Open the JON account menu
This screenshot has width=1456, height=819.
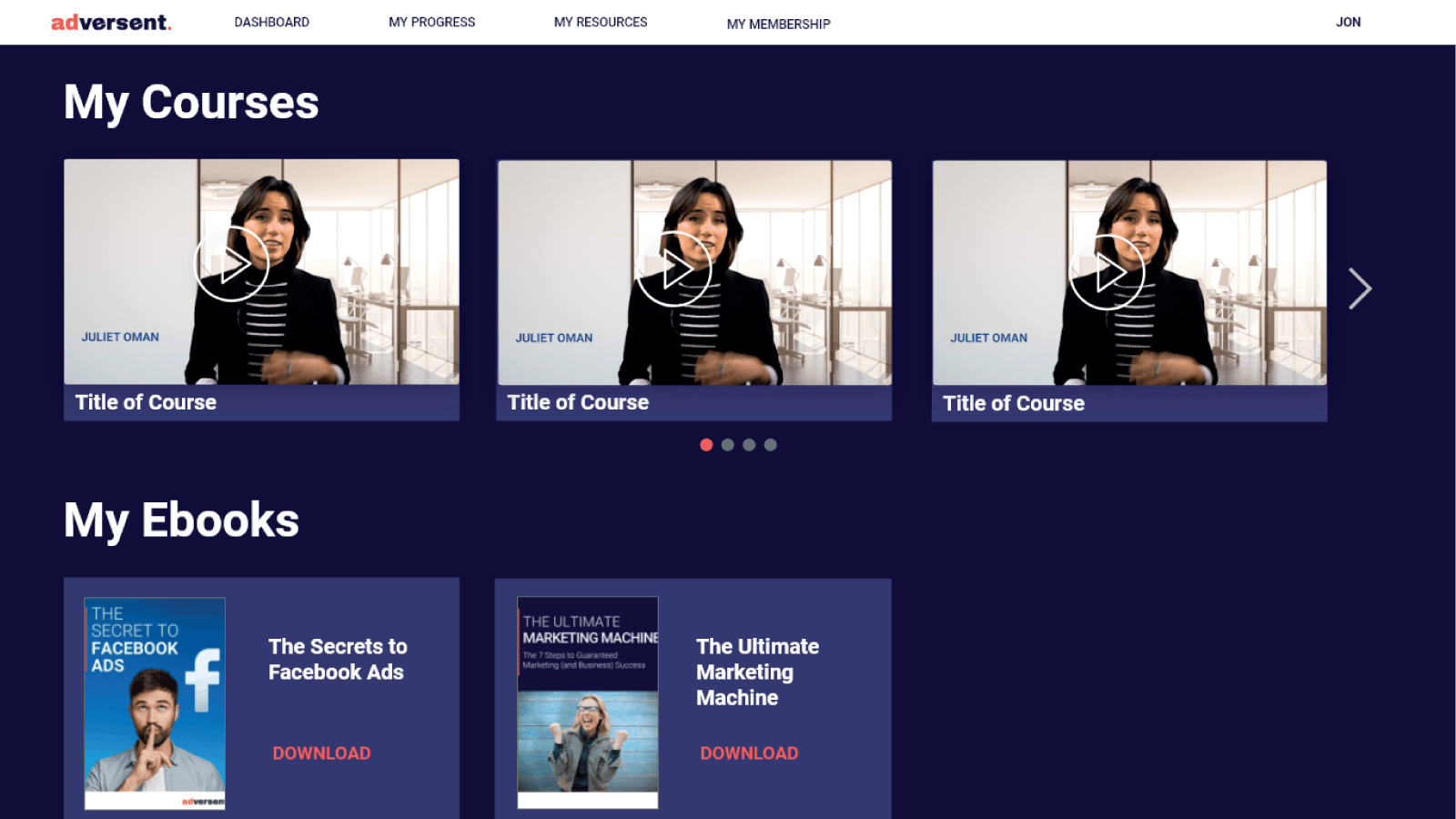click(1348, 22)
